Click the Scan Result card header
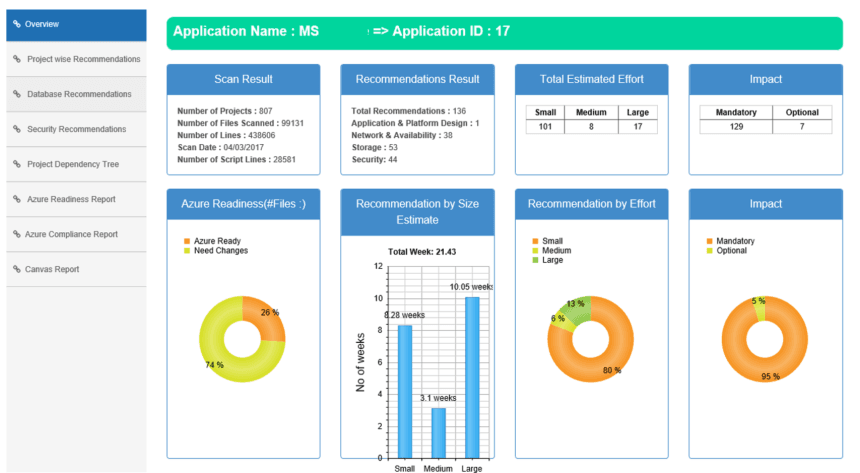The image size is (860, 473). [x=244, y=80]
